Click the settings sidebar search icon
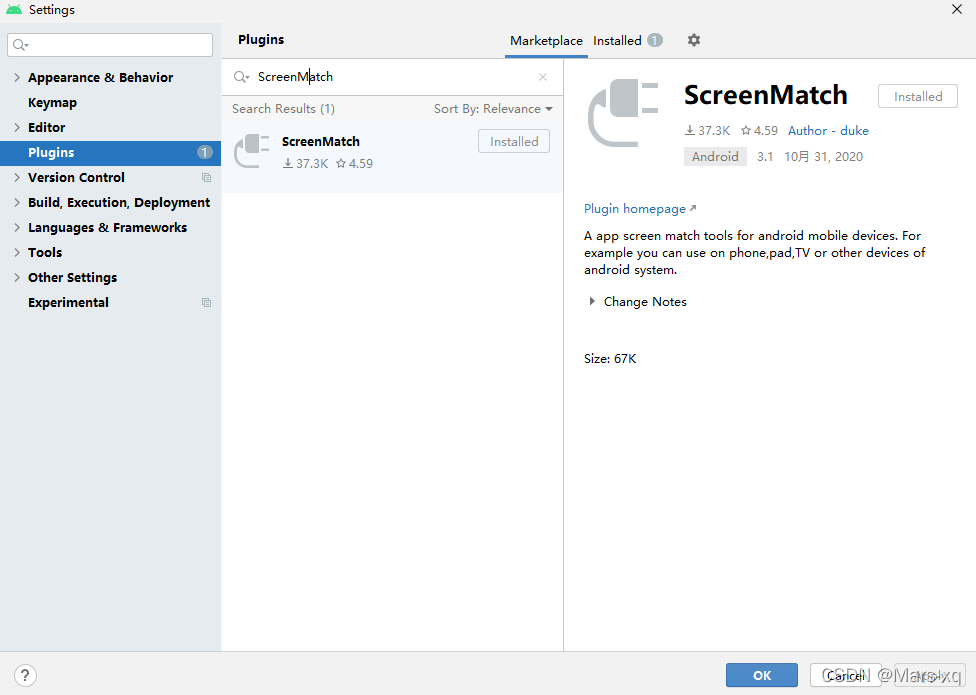976x695 pixels. click(x=21, y=45)
